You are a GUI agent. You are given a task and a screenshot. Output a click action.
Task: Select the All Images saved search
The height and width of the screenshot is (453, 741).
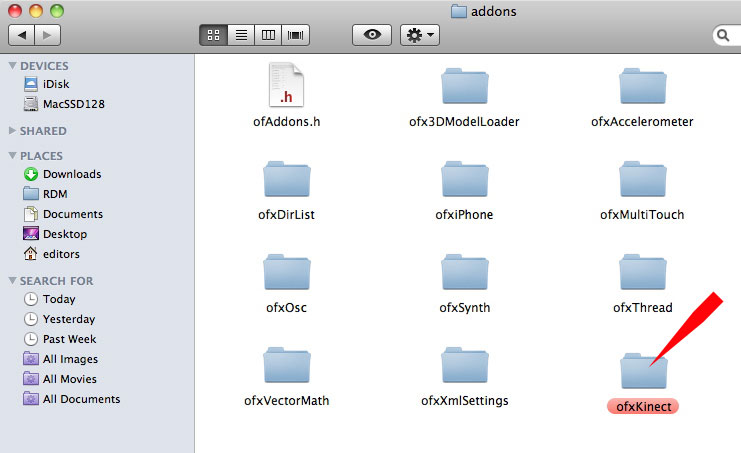[x=60, y=359]
